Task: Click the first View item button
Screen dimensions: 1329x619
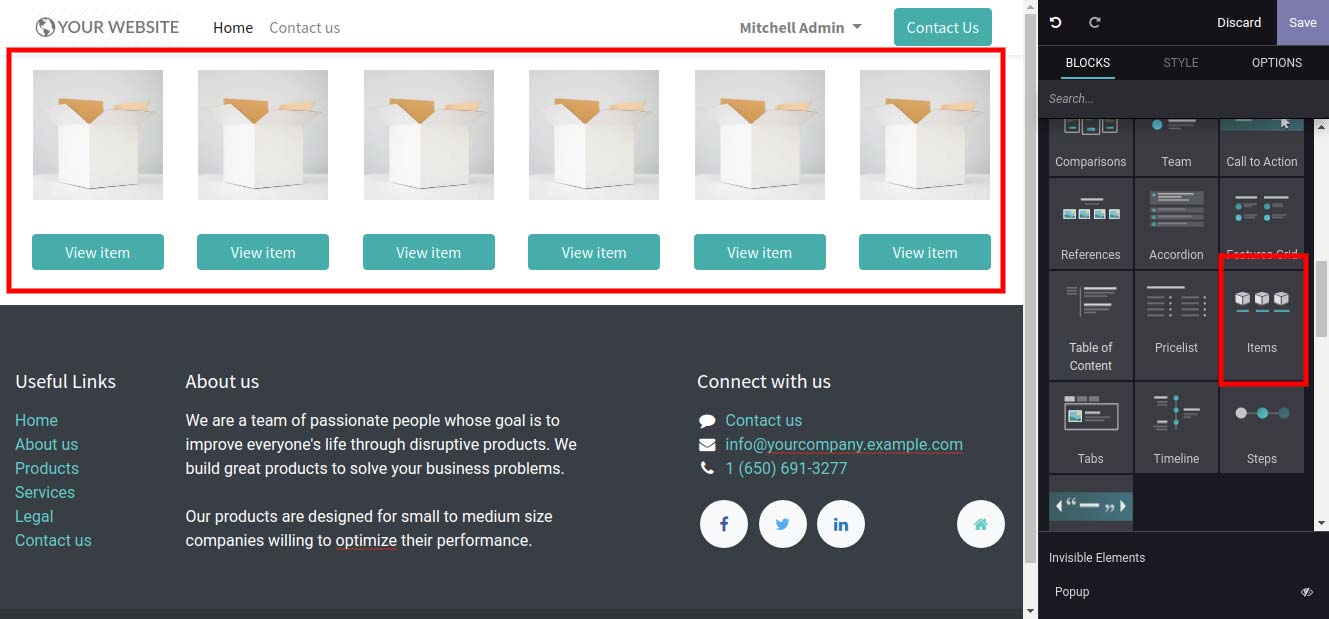Action: 98,252
